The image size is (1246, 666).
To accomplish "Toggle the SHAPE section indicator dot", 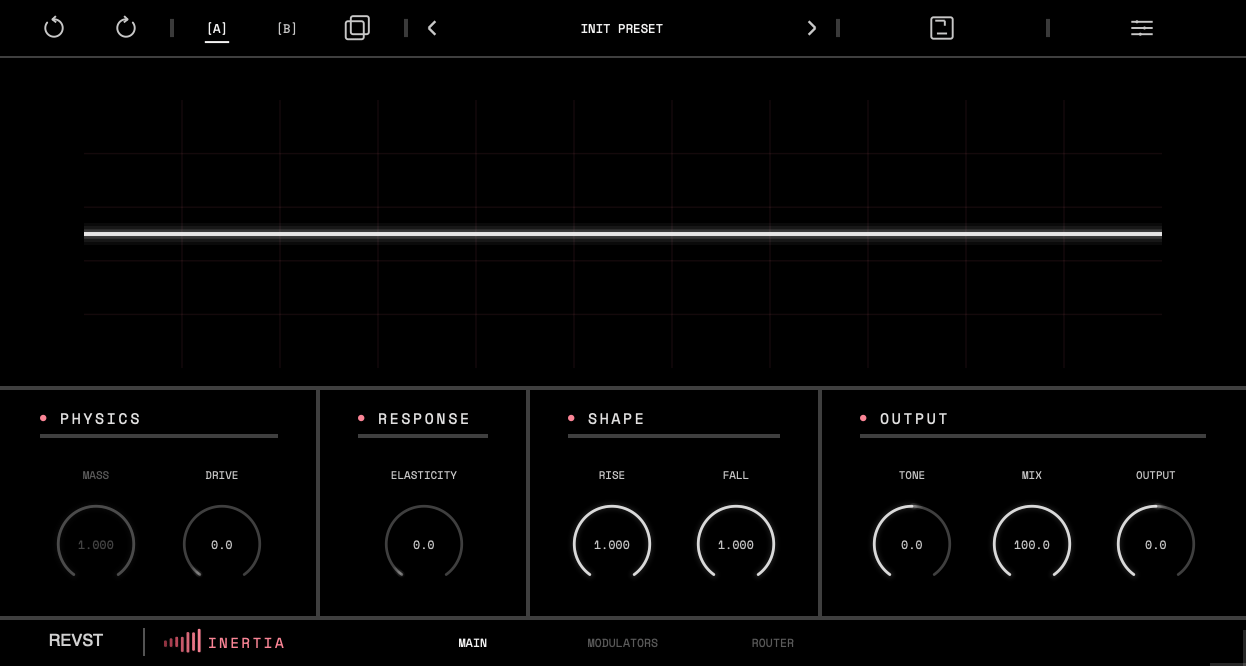I will tap(571, 418).
